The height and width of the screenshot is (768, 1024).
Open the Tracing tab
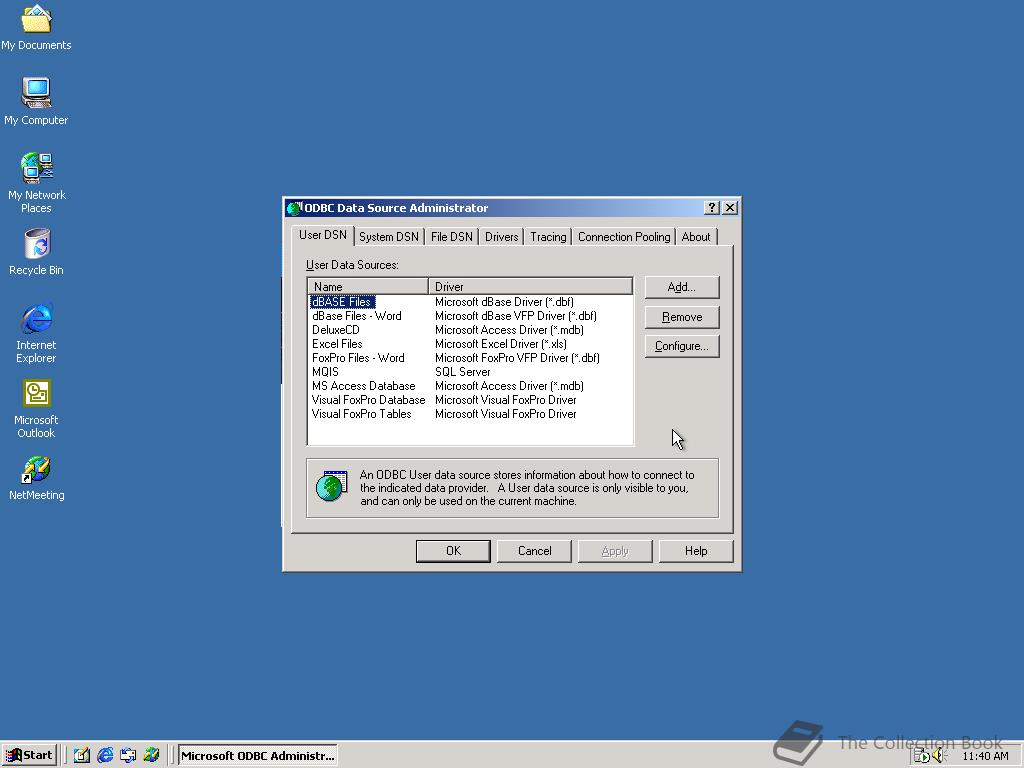[x=548, y=236]
